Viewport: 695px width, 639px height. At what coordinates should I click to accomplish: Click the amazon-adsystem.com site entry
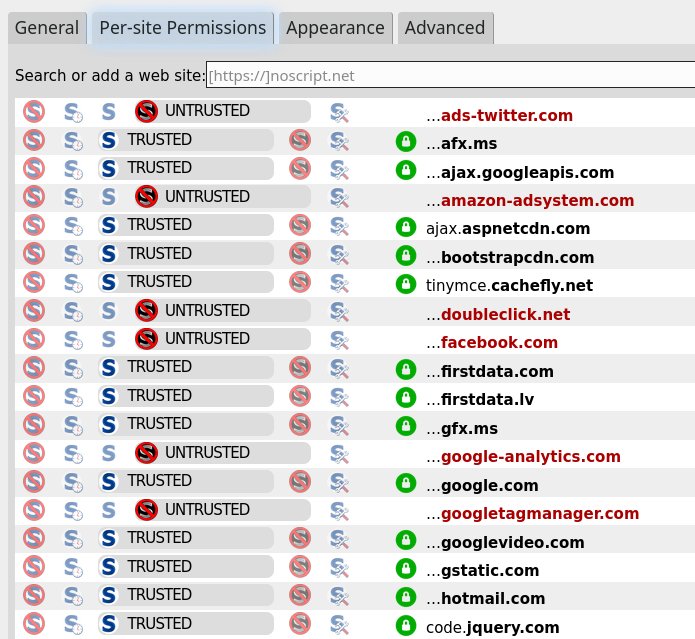coord(530,201)
